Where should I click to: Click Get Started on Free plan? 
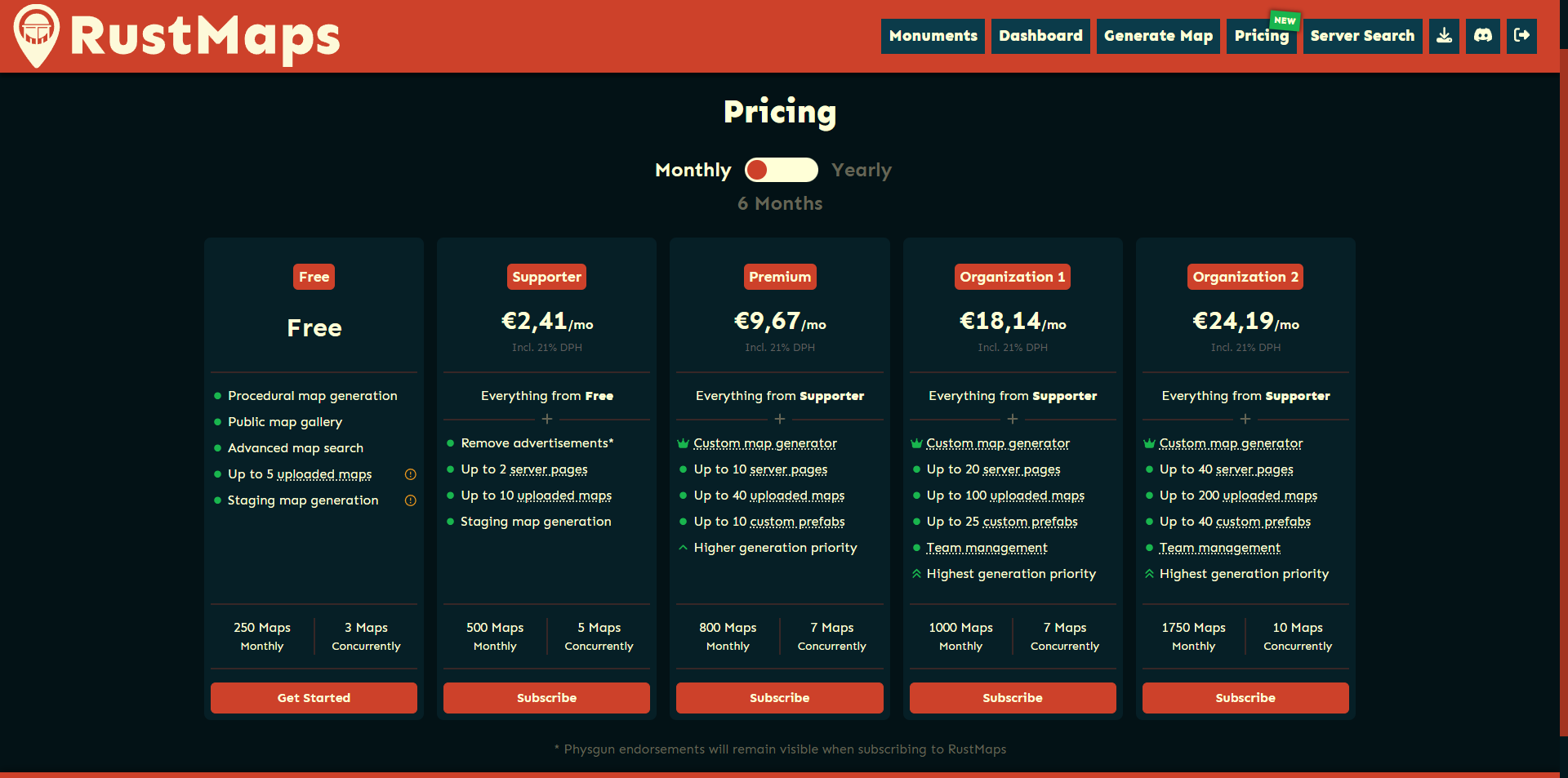[314, 698]
